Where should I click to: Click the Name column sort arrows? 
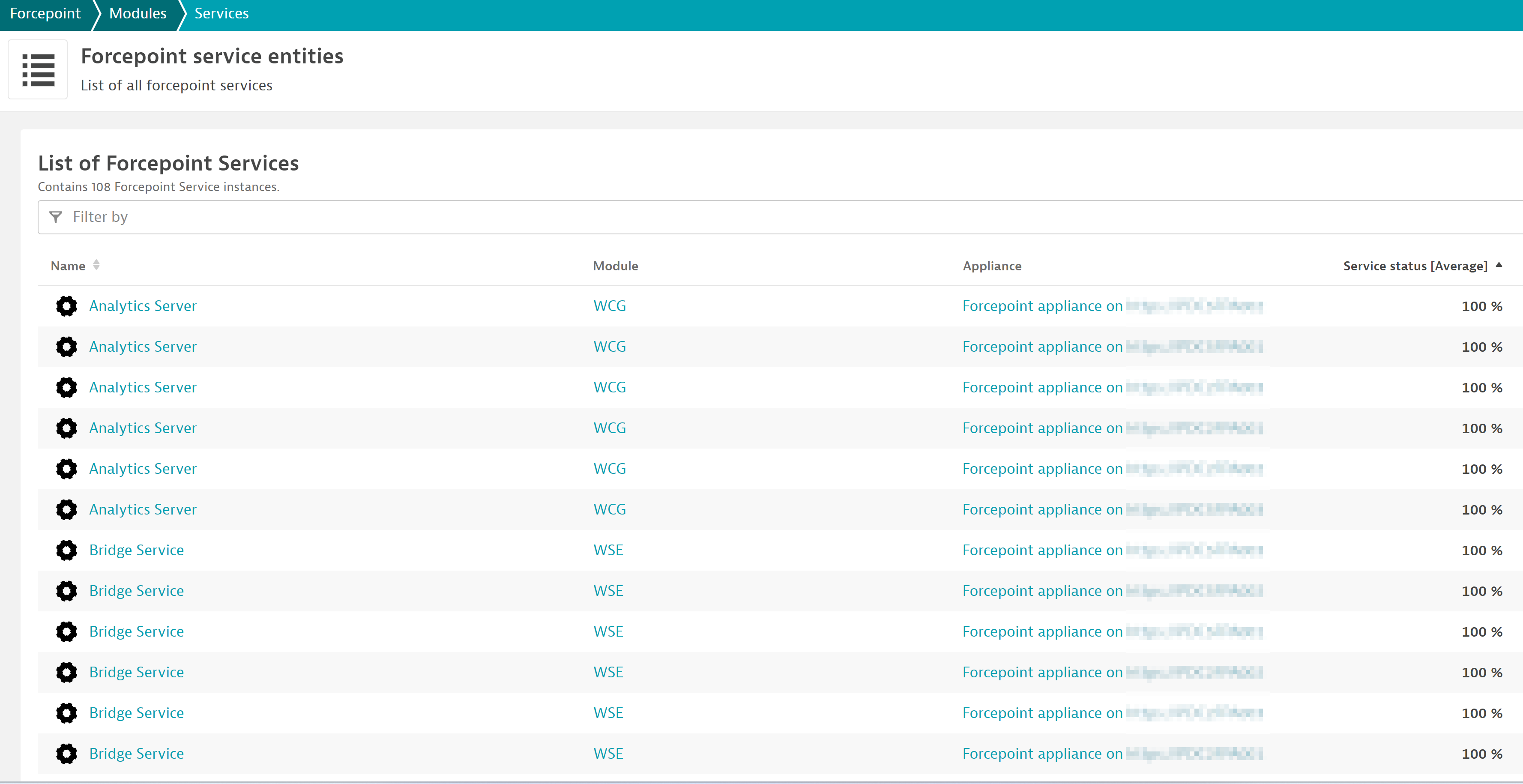[96, 266]
